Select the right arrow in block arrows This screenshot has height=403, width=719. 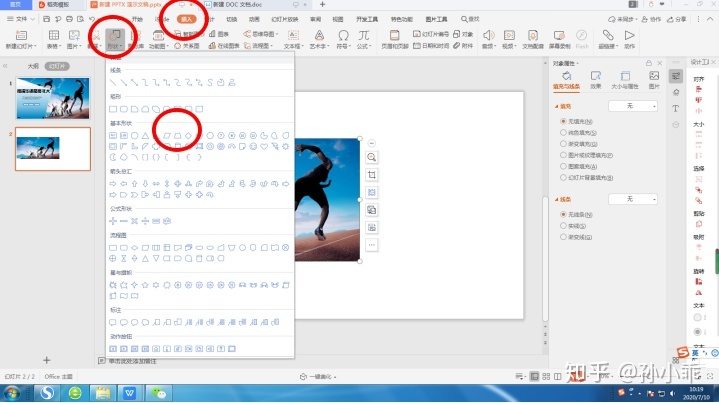pos(113,184)
